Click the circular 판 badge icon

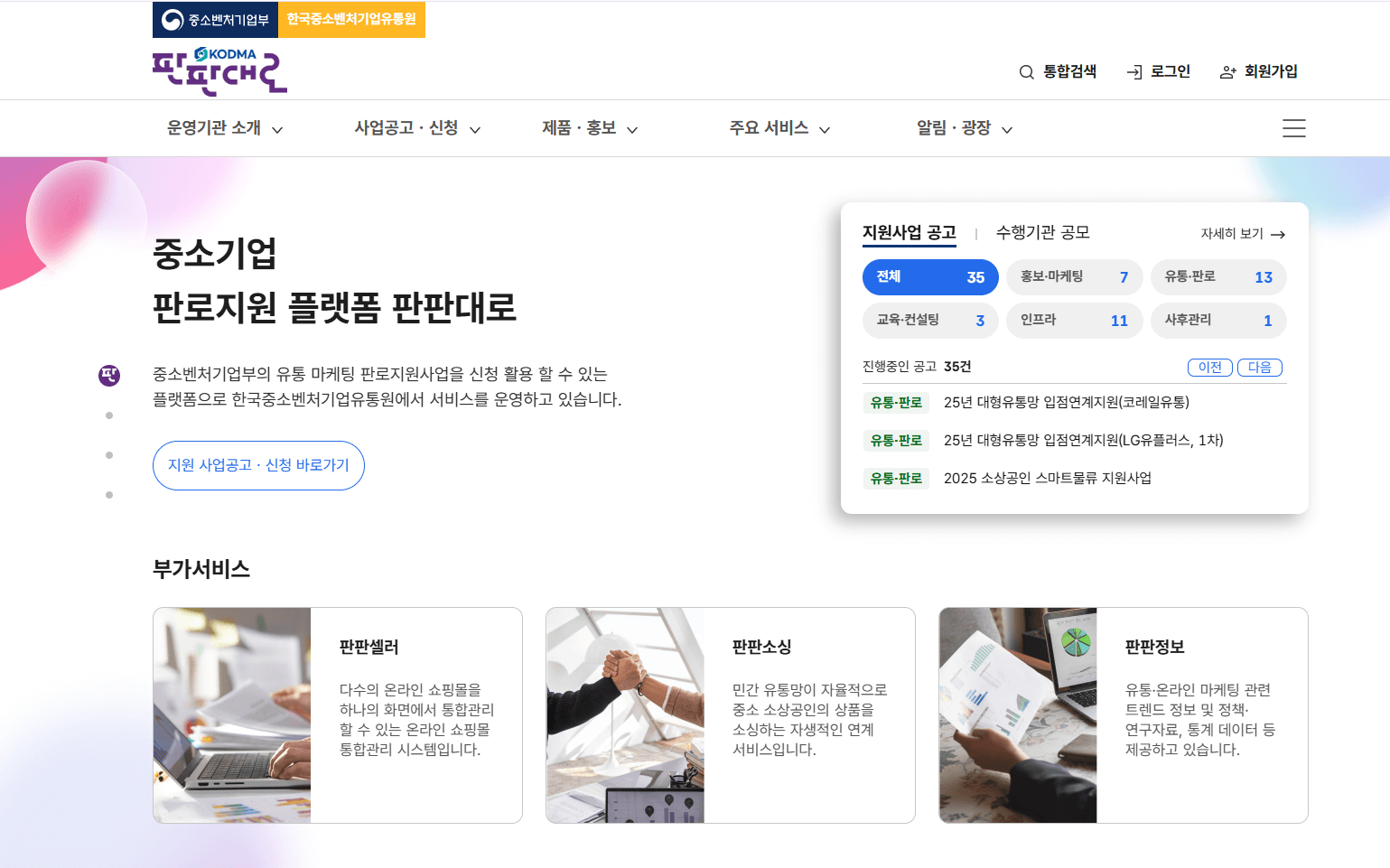109,377
